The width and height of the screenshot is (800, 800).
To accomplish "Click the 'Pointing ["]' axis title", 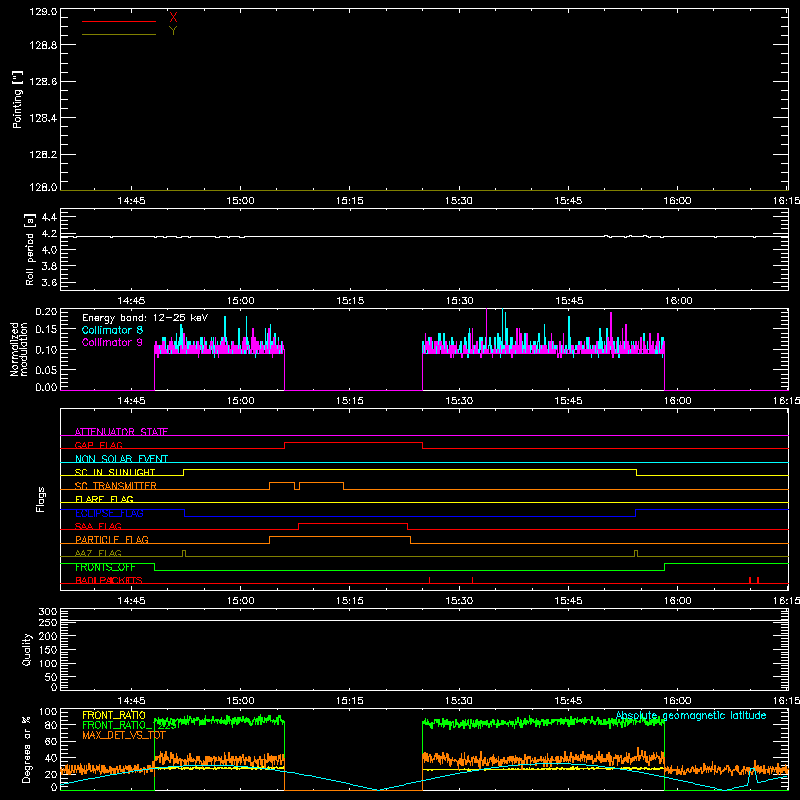I will point(17,99).
